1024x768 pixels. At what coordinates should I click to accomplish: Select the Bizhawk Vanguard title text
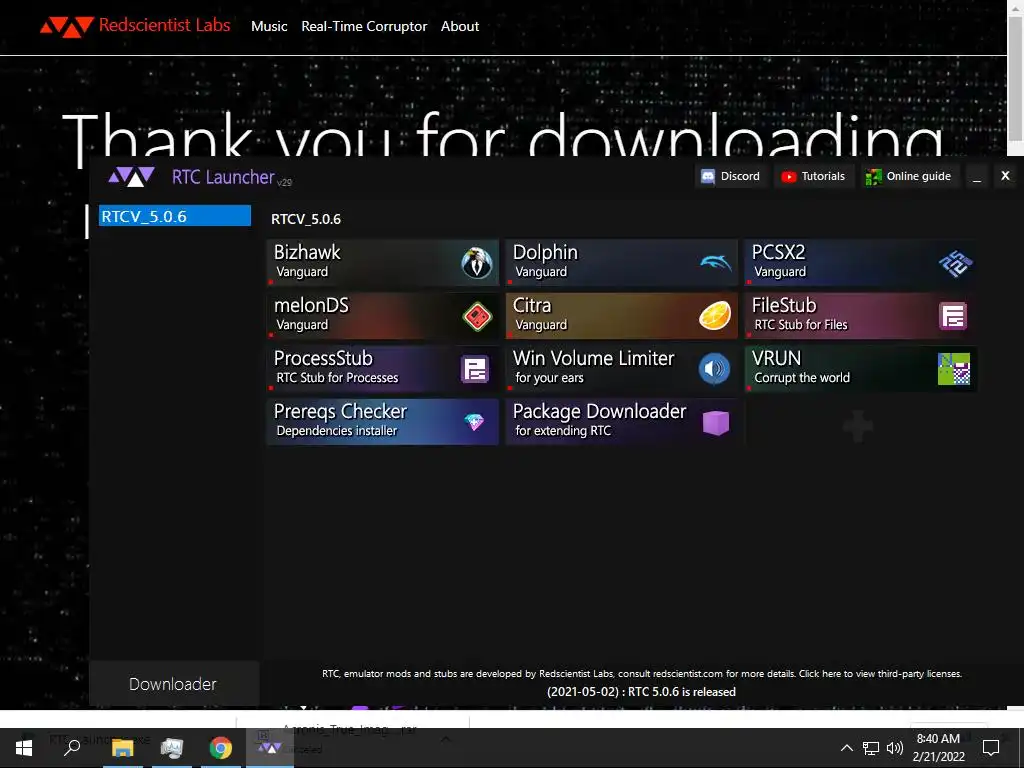pyautogui.click(x=307, y=261)
